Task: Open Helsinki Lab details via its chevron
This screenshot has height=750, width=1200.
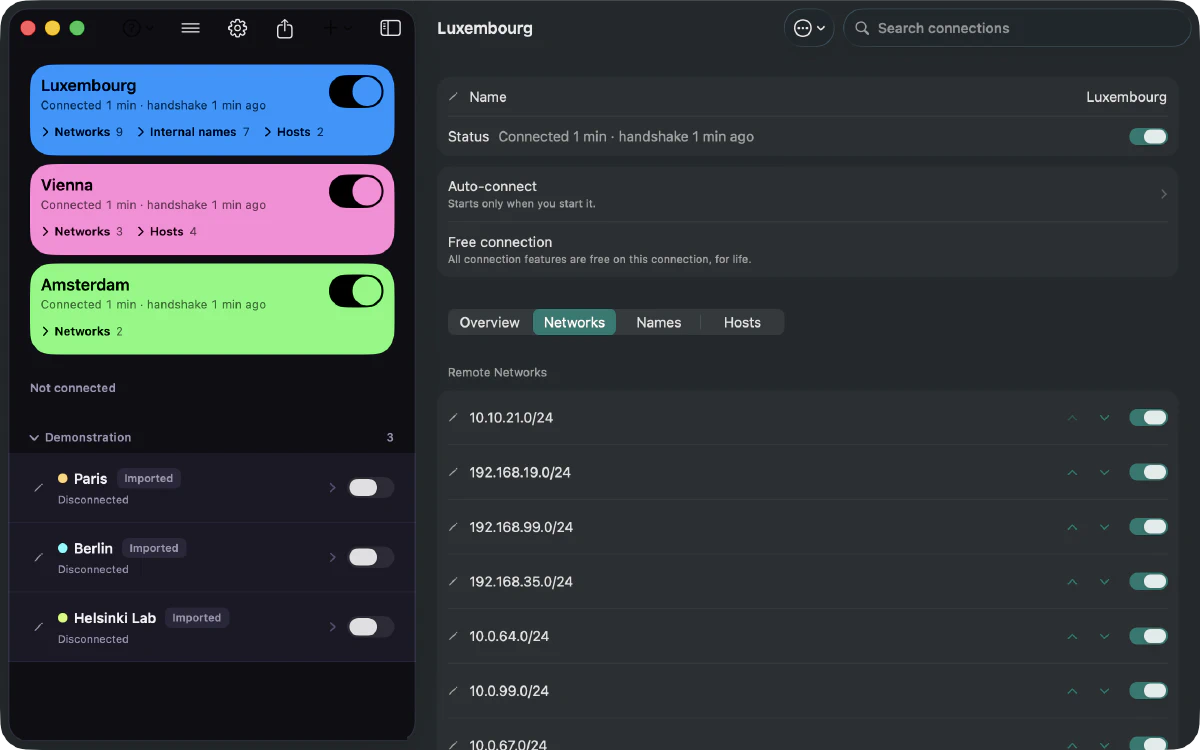Action: point(332,627)
